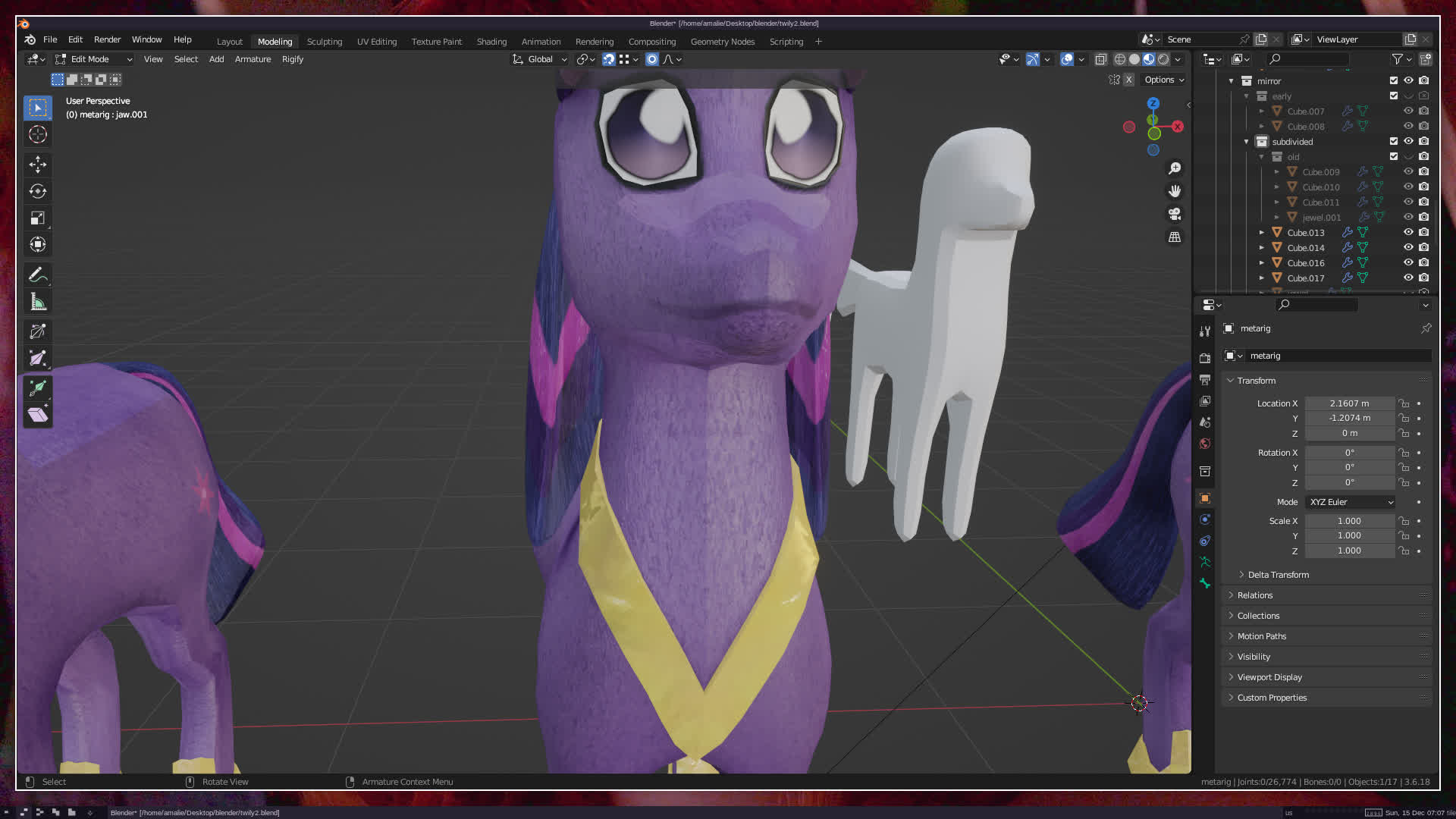The image size is (1456, 819).
Task: Uncheck the subdivided collection checkbox
Action: pos(1393,141)
